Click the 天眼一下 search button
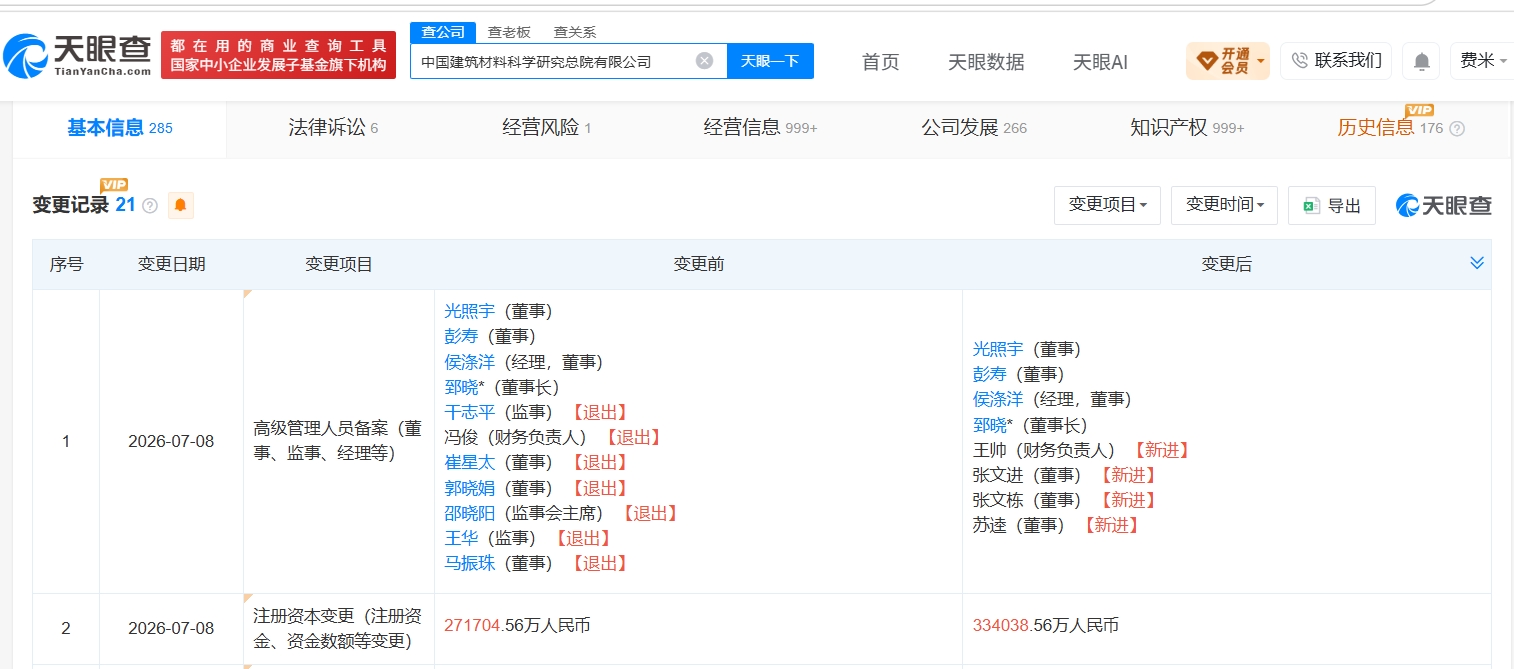The height and width of the screenshot is (669, 1514). (x=770, y=61)
